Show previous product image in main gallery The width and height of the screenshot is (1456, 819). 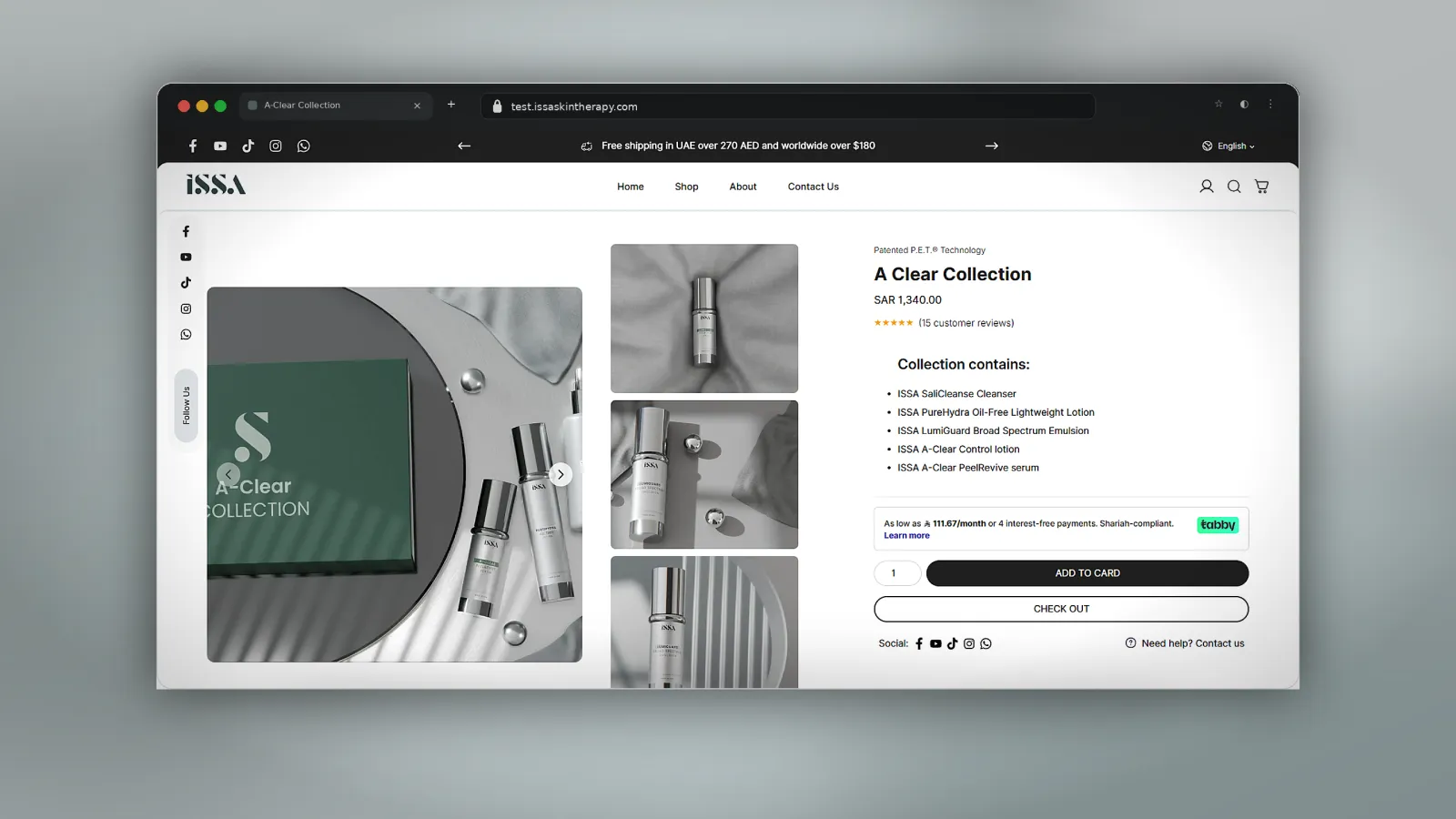coord(228,474)
